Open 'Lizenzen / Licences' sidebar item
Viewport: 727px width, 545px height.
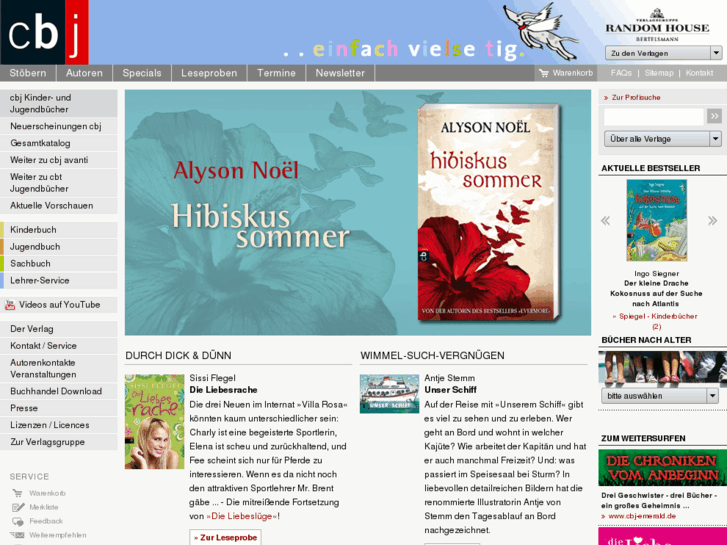58,425
